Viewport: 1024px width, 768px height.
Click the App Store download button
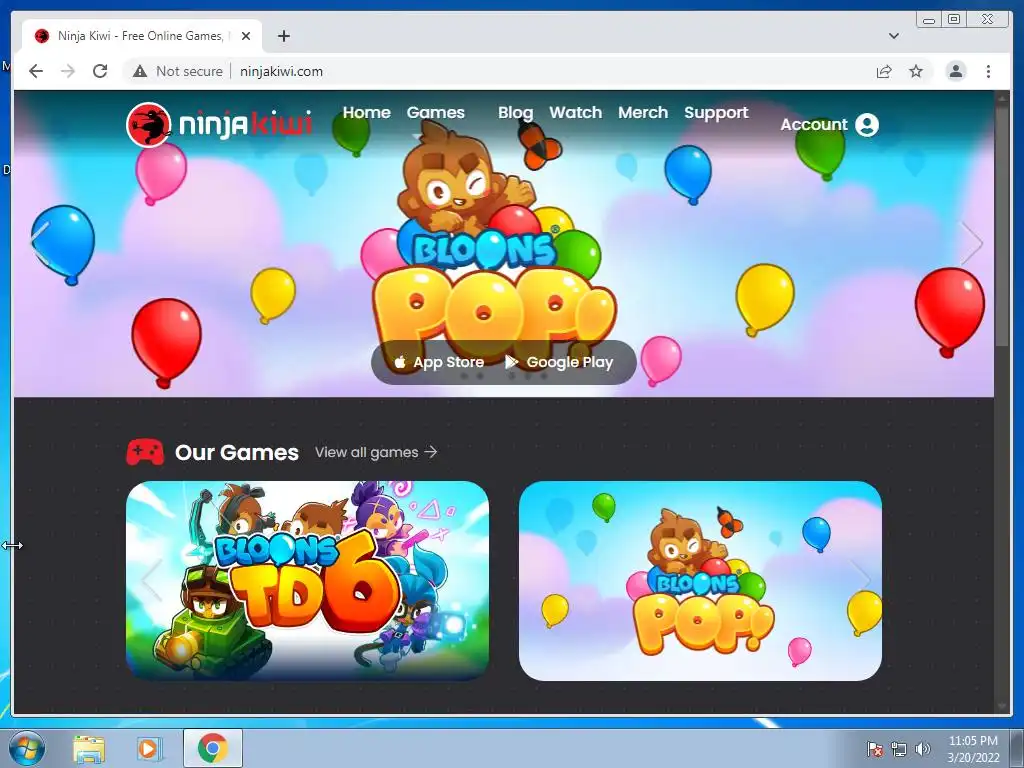pyautogui.click(x=439, y=362)
